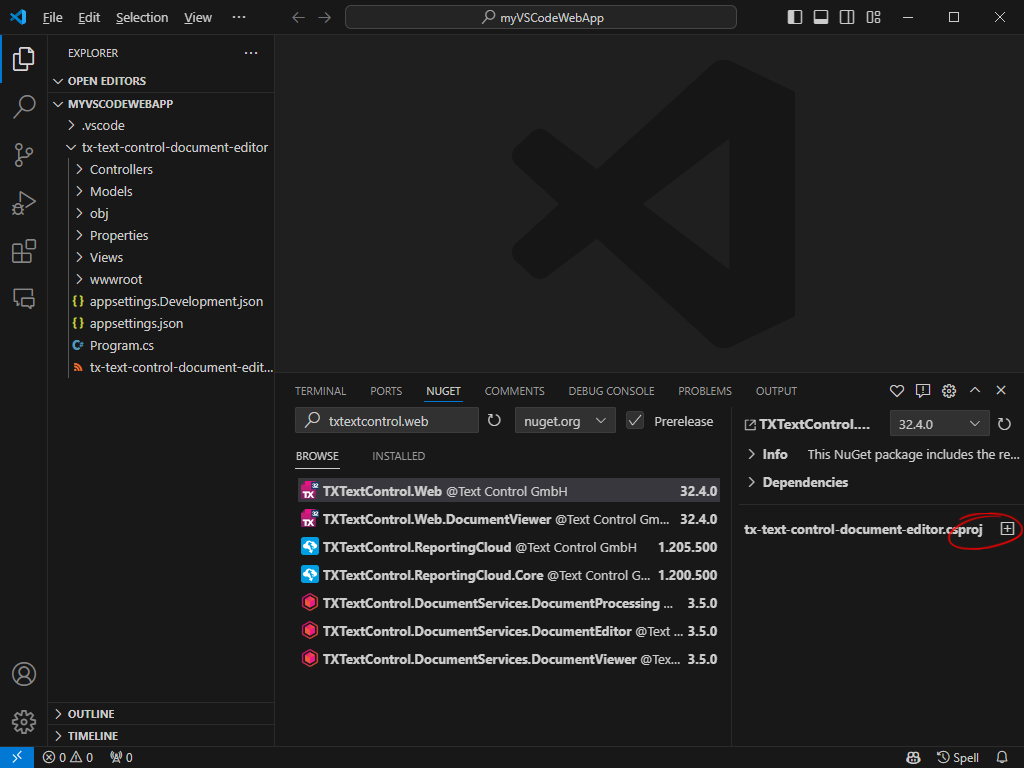Viewport: 1024px width, 768px height.
Task: Open the 32.4.0 version dropdown
Action: point(939,424)
